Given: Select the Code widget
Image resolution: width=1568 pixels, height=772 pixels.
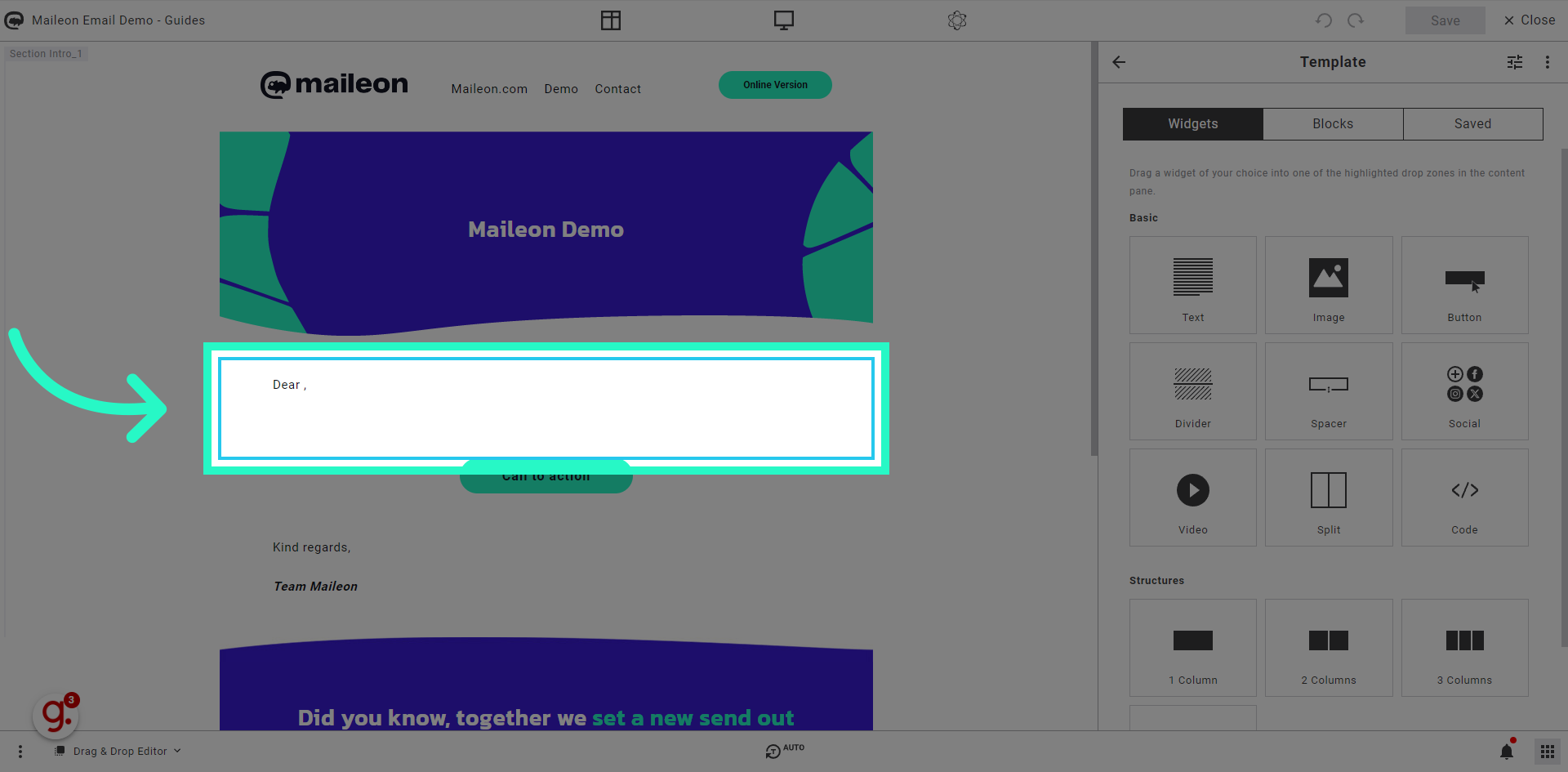Looking at the screenshot, I should (1465, 498).
